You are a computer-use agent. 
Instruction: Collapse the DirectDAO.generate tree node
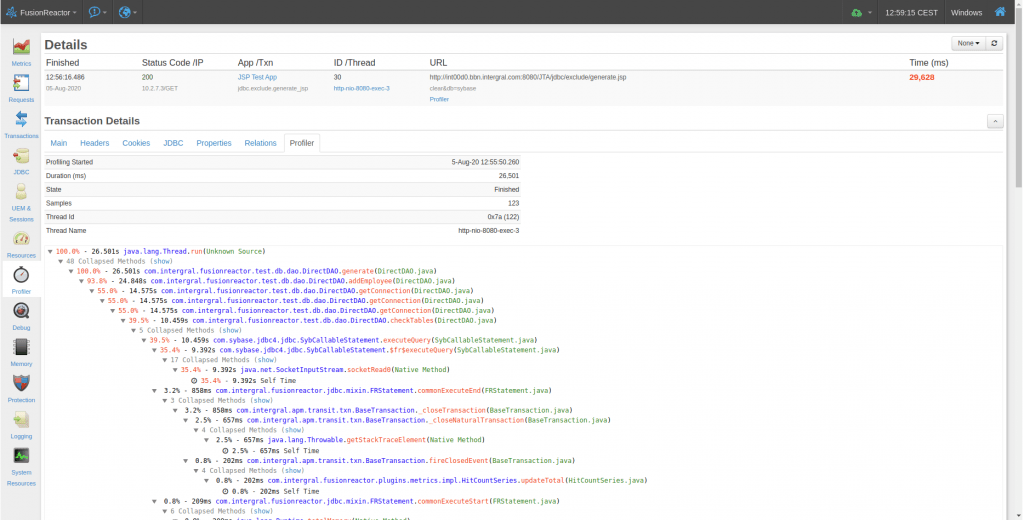pos(71,271)
